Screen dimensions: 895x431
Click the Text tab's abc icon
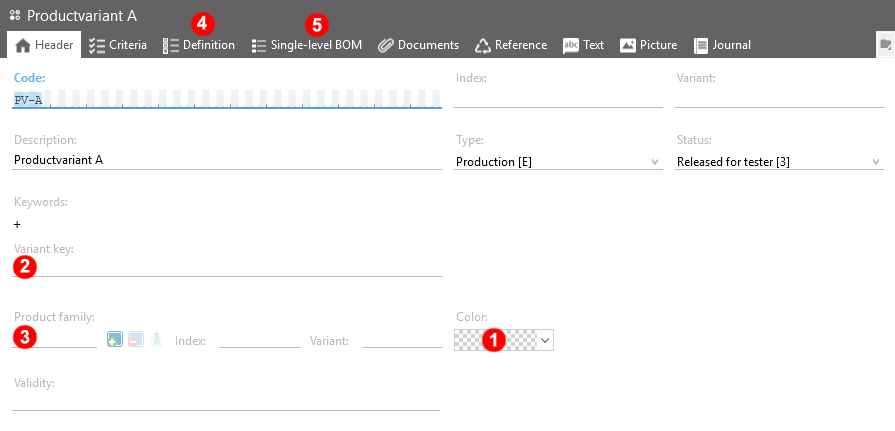click(571, 45)
